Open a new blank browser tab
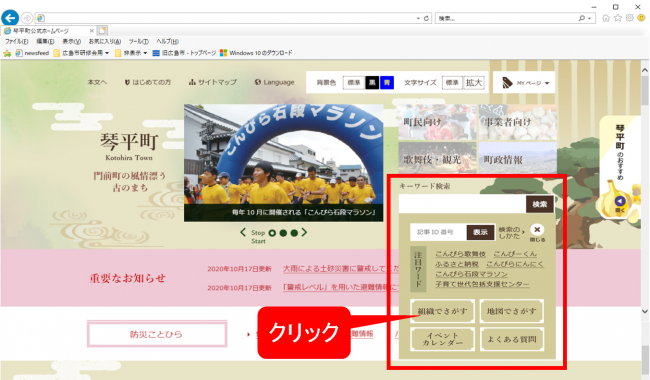 click(102, 31)
